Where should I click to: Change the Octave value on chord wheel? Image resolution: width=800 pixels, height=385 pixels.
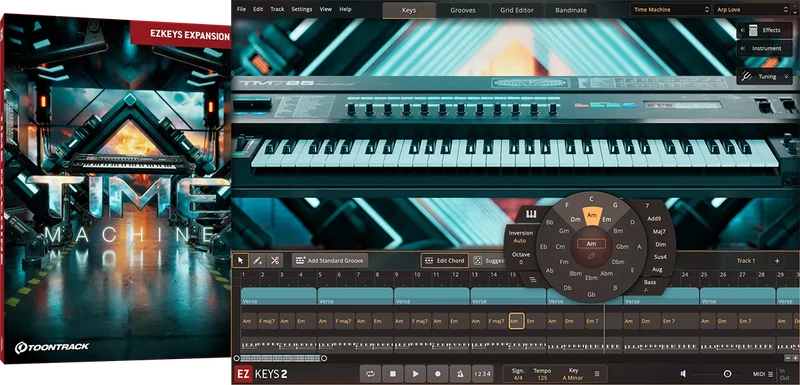tap(521, 258)
